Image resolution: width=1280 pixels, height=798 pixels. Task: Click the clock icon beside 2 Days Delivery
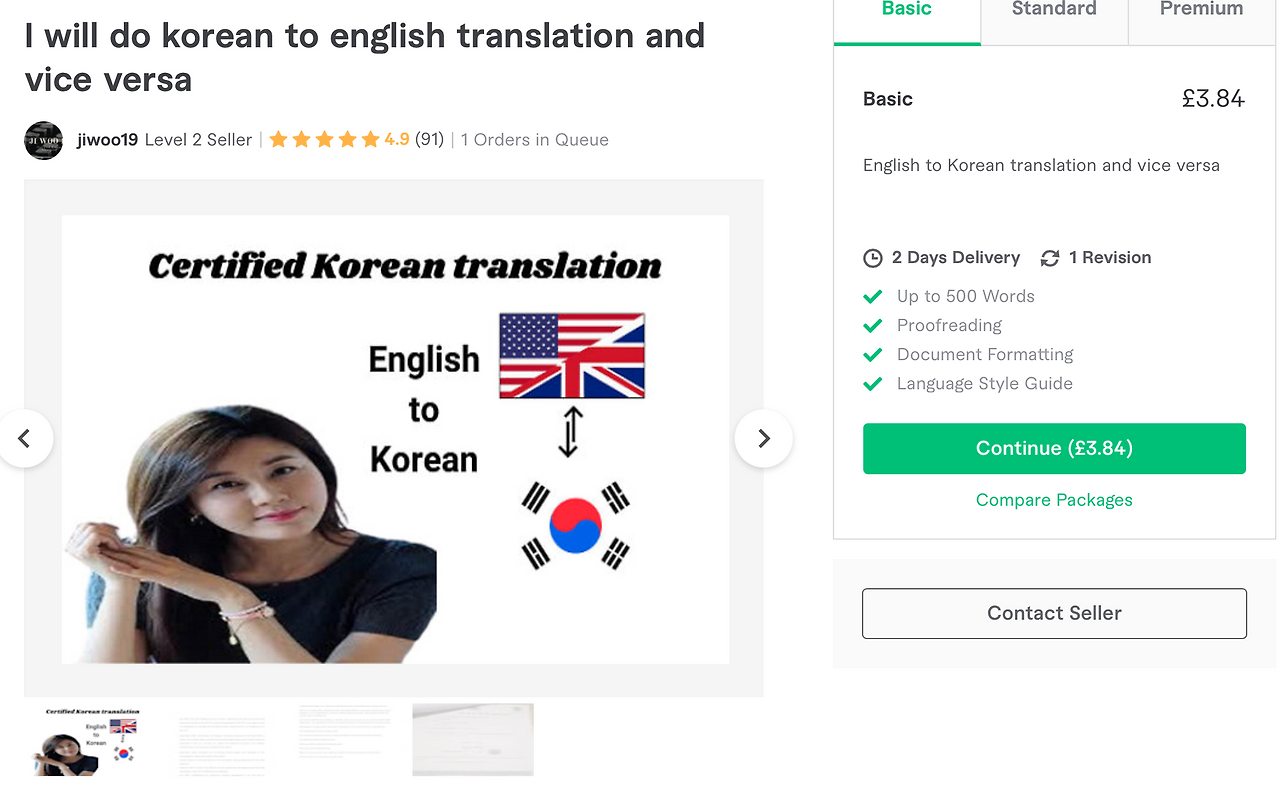point(873,258)
